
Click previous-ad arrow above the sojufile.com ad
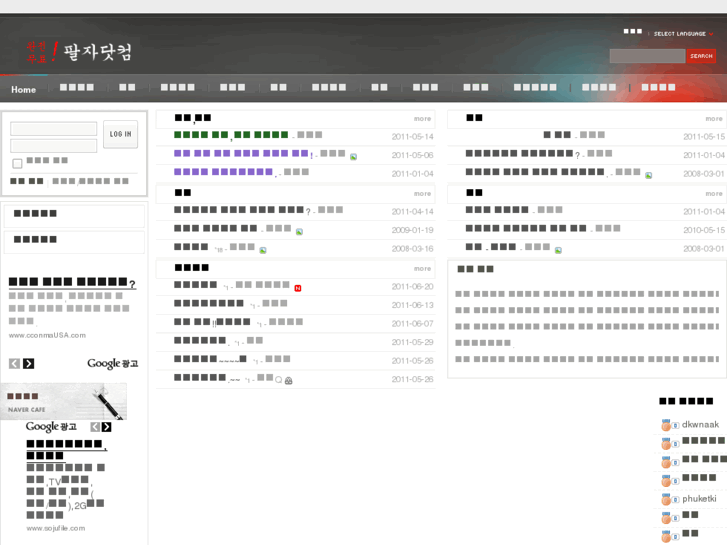tap(95, 427)
